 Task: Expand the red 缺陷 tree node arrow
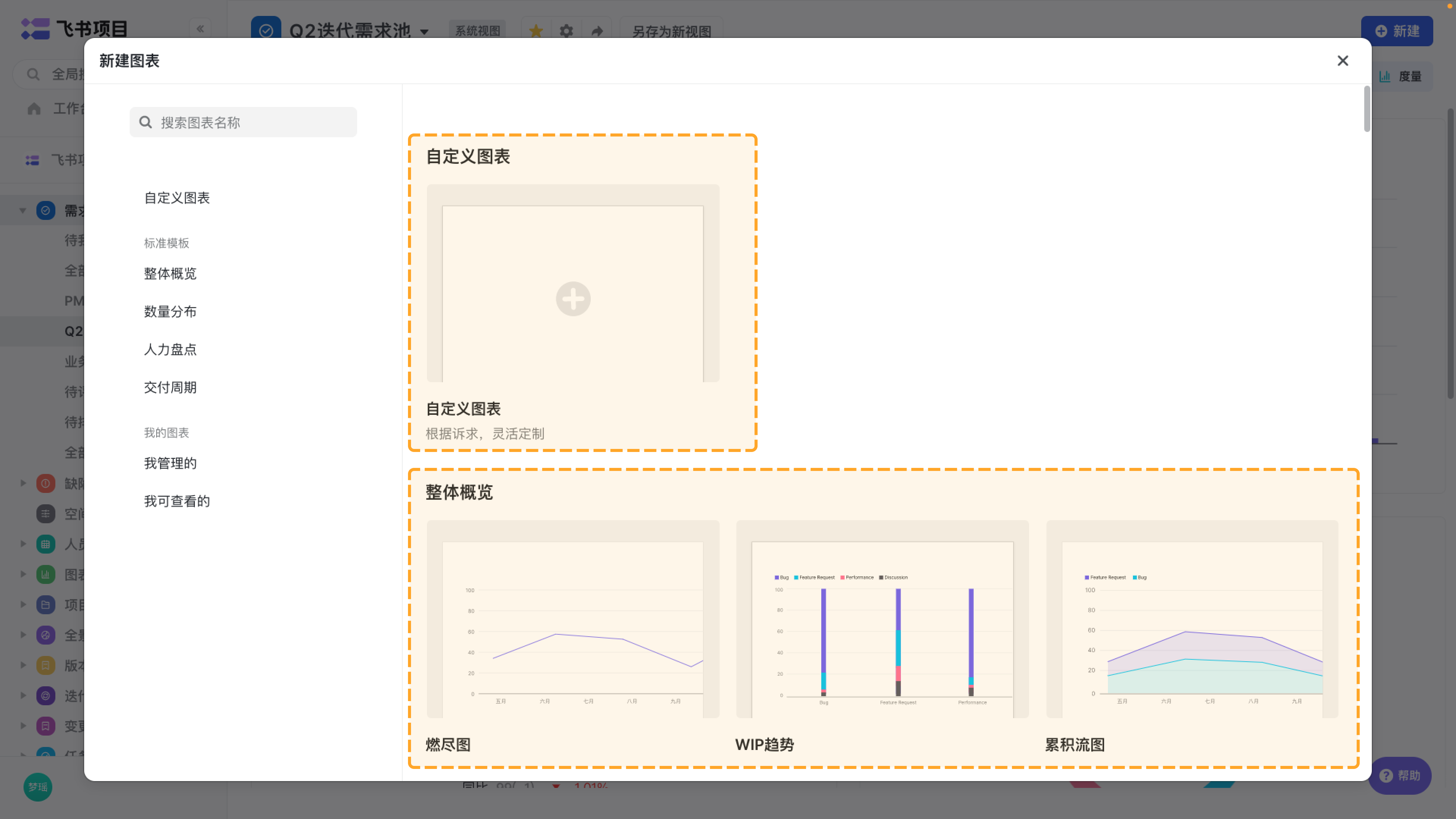23,483
